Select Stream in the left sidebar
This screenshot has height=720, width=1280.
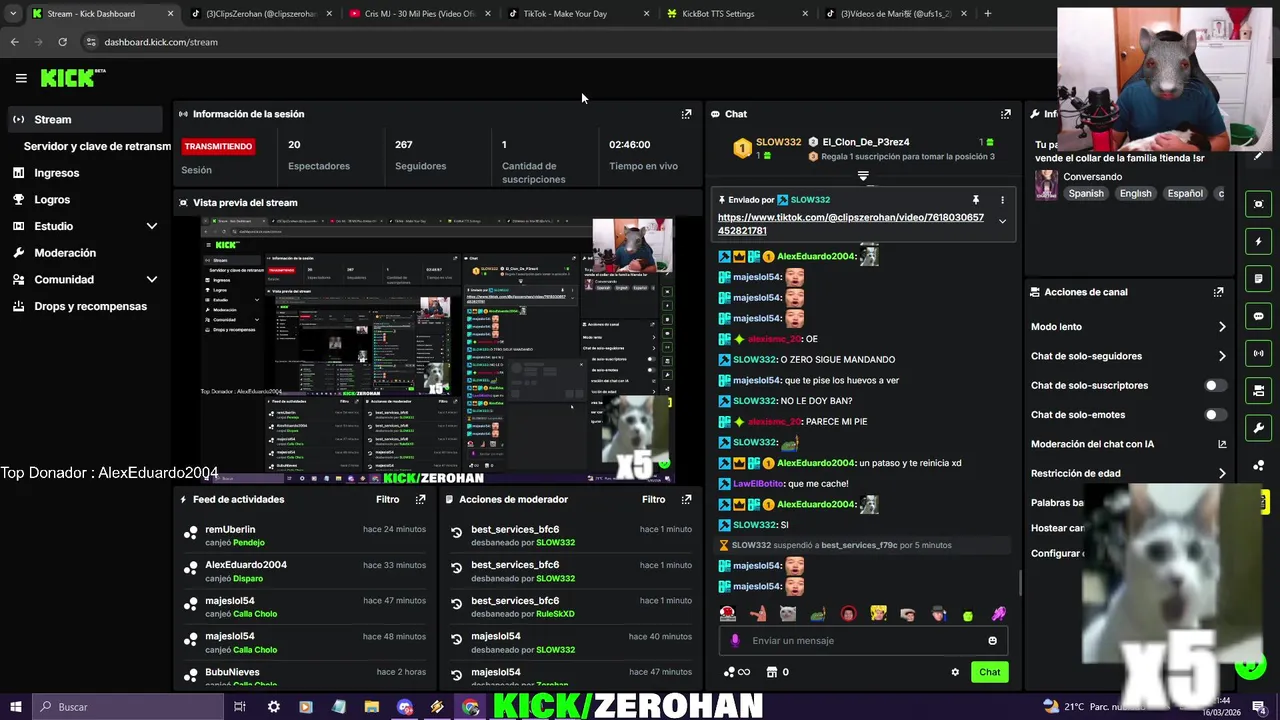click(84, 119)
